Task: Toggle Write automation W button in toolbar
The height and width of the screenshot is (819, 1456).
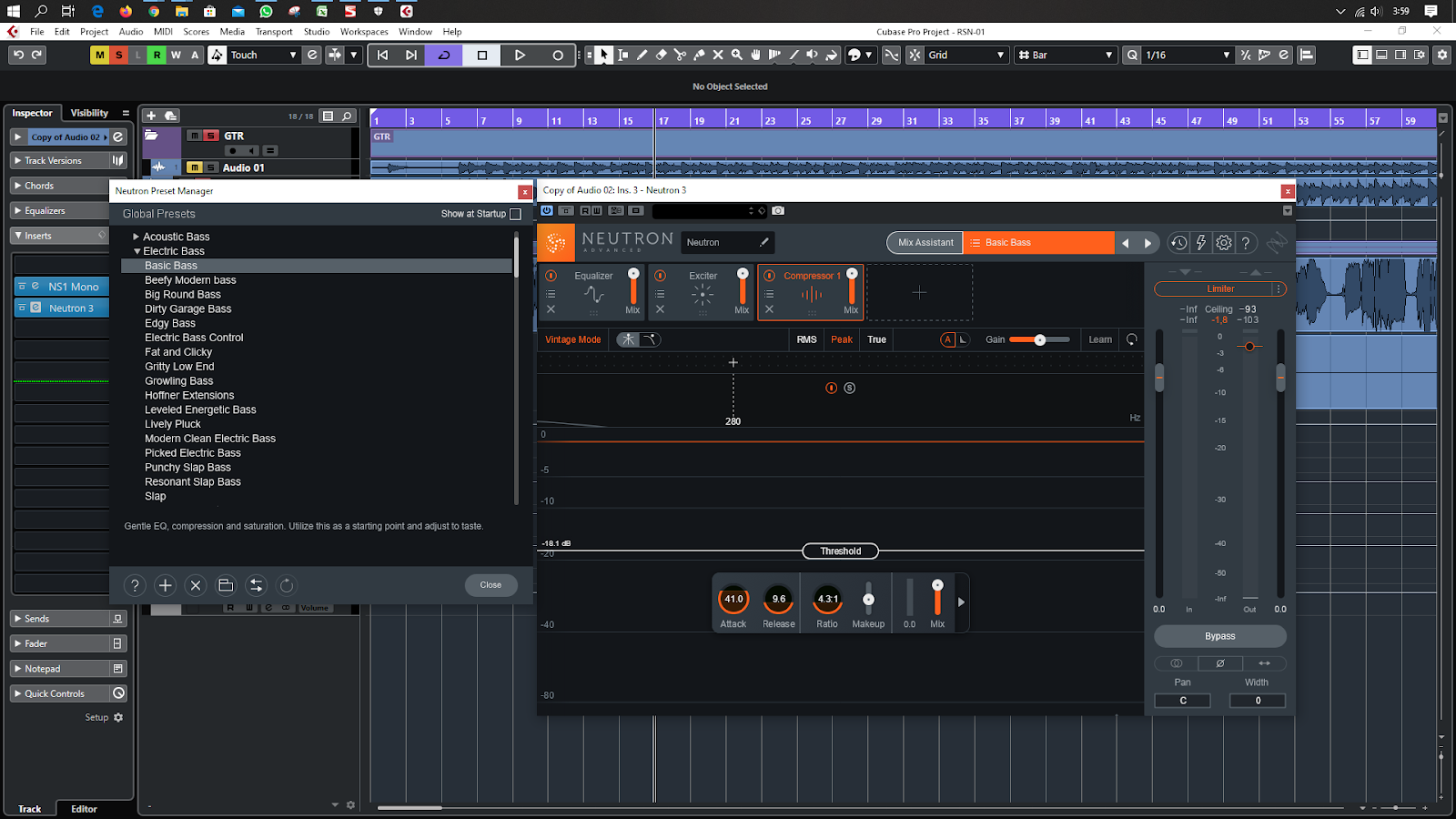Action: pyautogui.click(x=176, y=55)
